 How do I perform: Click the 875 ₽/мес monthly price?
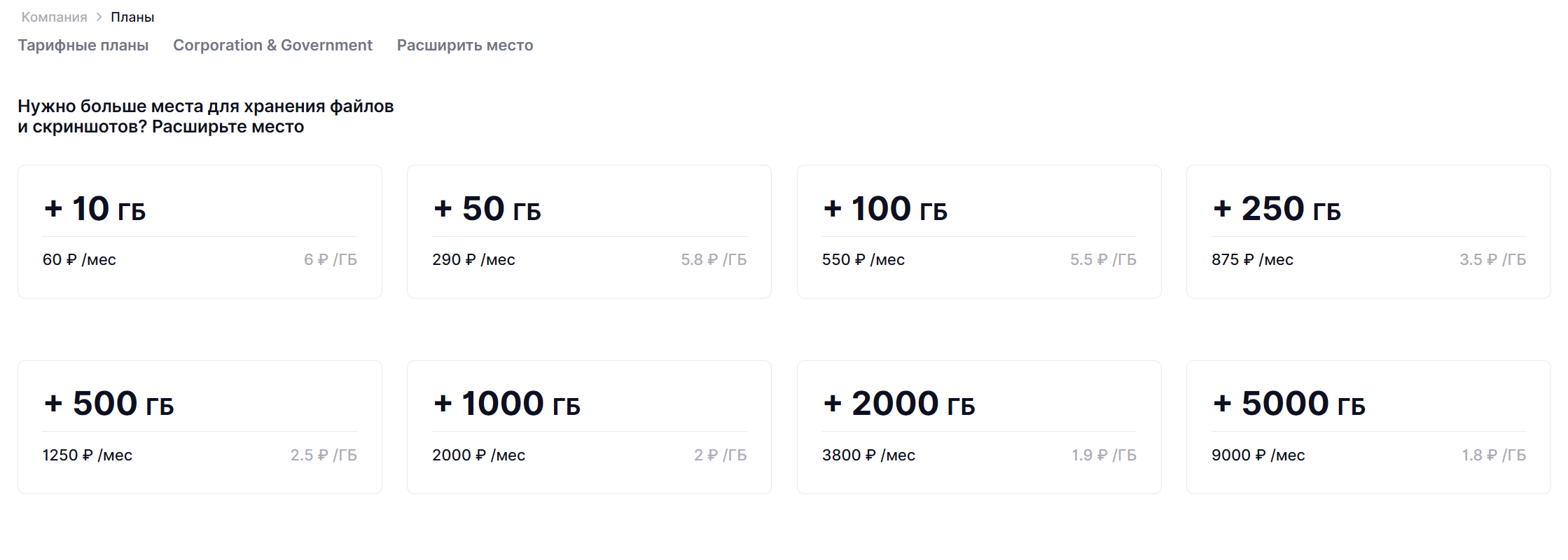(x=1252, y=260)
